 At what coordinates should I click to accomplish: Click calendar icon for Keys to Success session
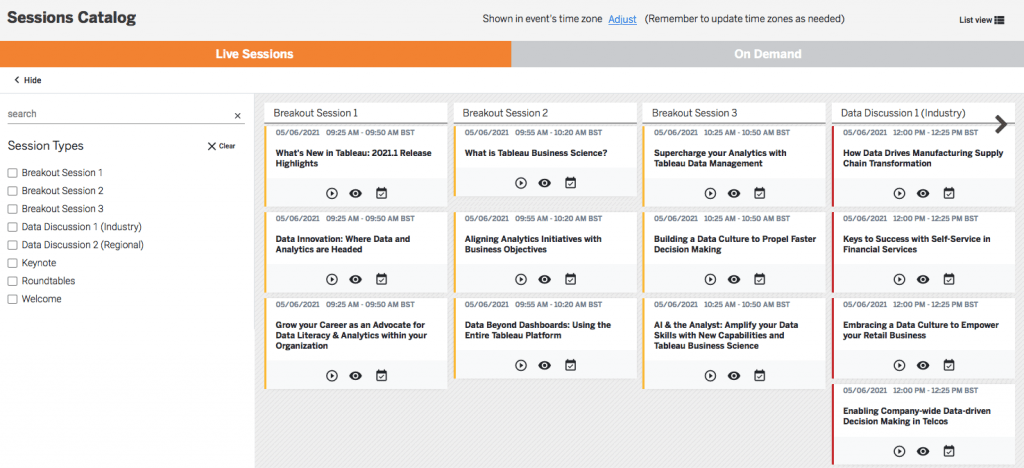(949, 279)
